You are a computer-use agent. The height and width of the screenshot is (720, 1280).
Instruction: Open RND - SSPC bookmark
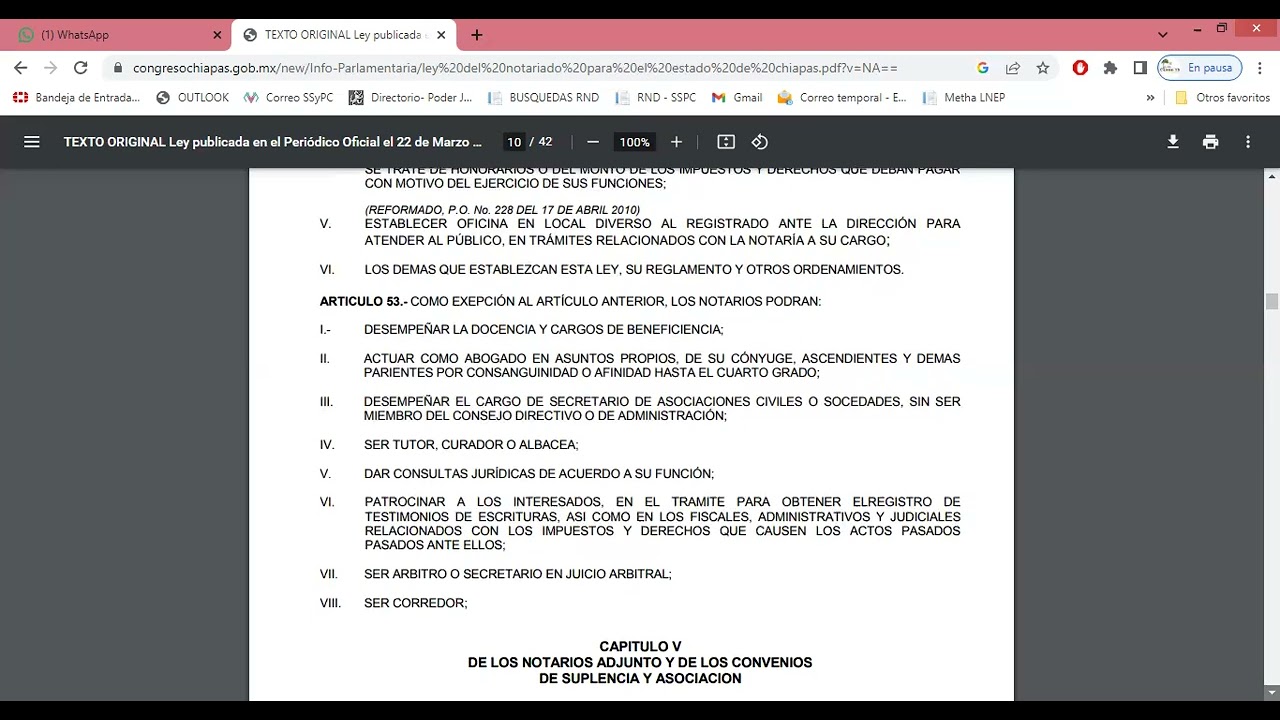click(x=656, y=98)
